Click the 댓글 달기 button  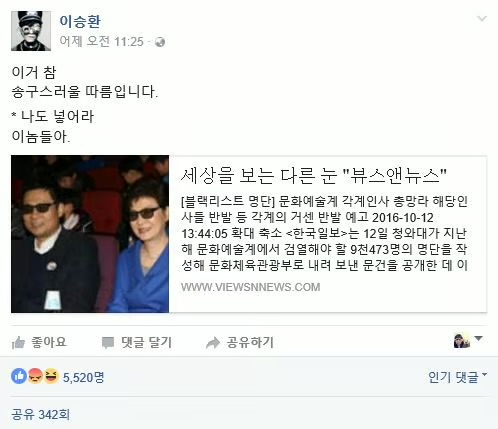(137, 342)
